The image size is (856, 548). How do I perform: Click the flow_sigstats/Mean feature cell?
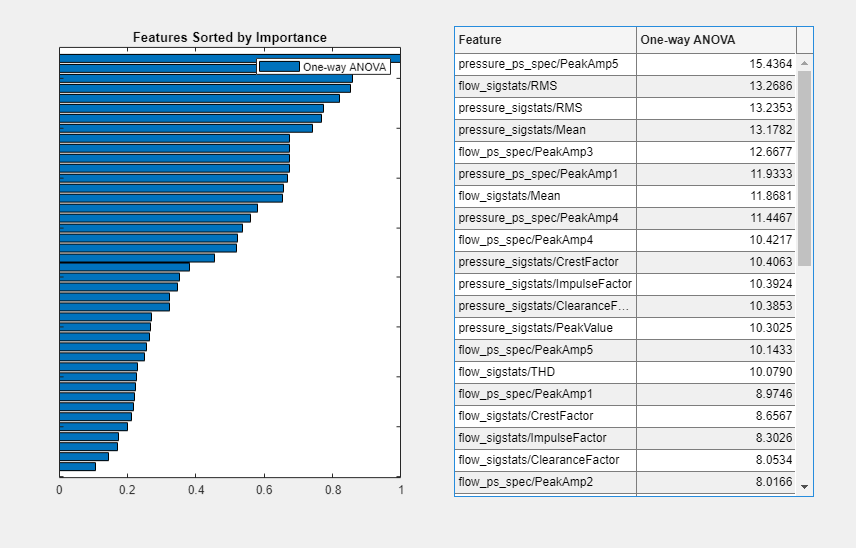coord(545,196)
